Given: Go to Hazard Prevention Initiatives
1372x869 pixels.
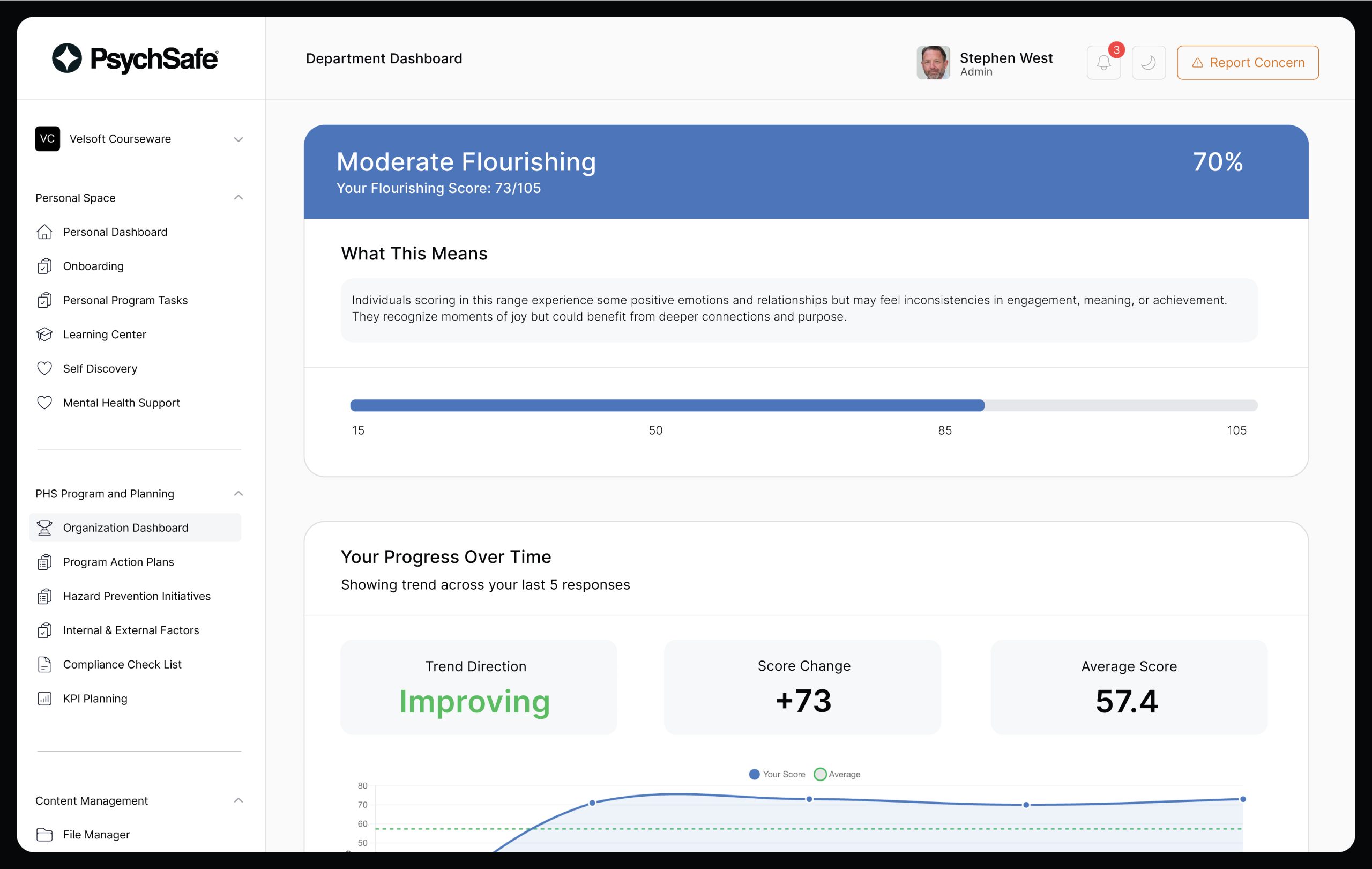Looking at the screenshot, I should [137, 596].
